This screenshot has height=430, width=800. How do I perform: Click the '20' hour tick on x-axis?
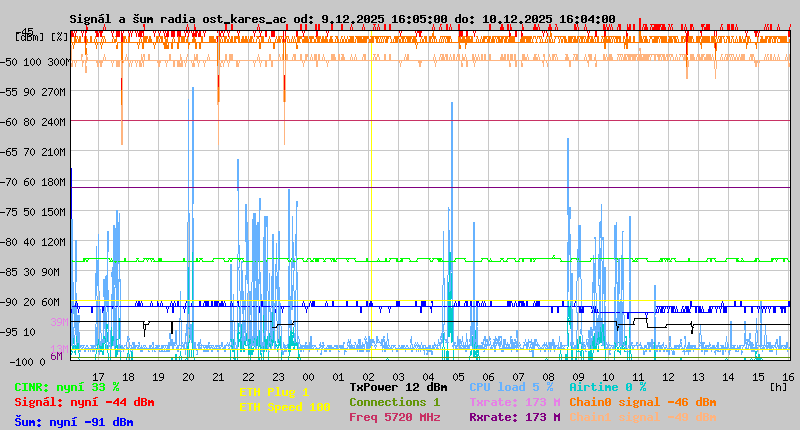(188, 377)
